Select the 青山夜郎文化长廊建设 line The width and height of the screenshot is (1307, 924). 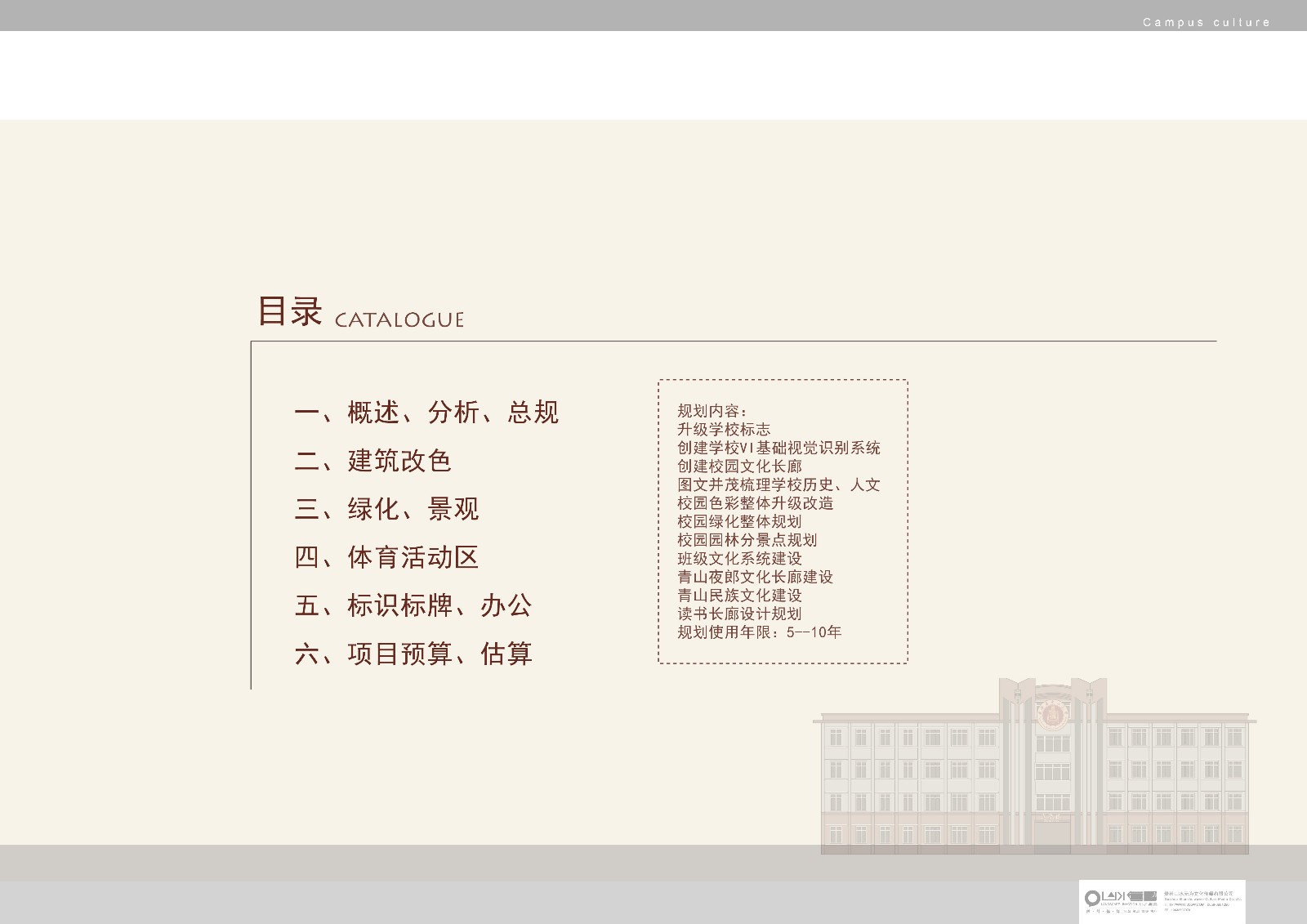(755, 577)
